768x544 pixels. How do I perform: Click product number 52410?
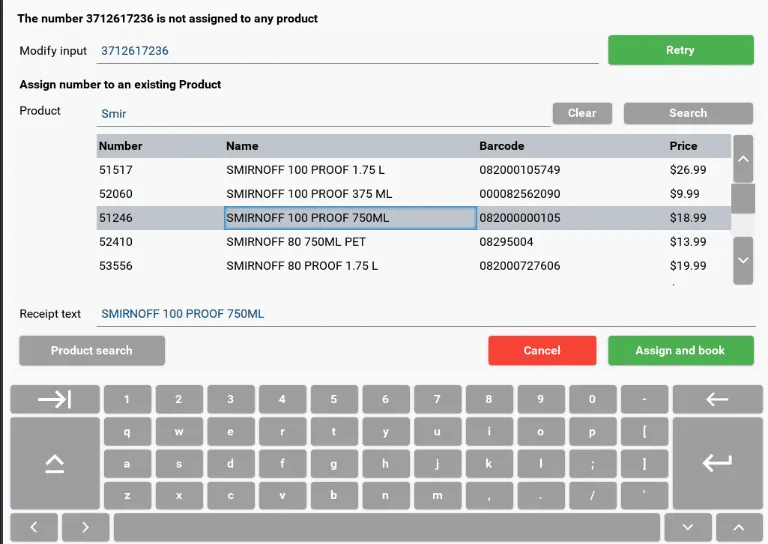click(116, 242)
